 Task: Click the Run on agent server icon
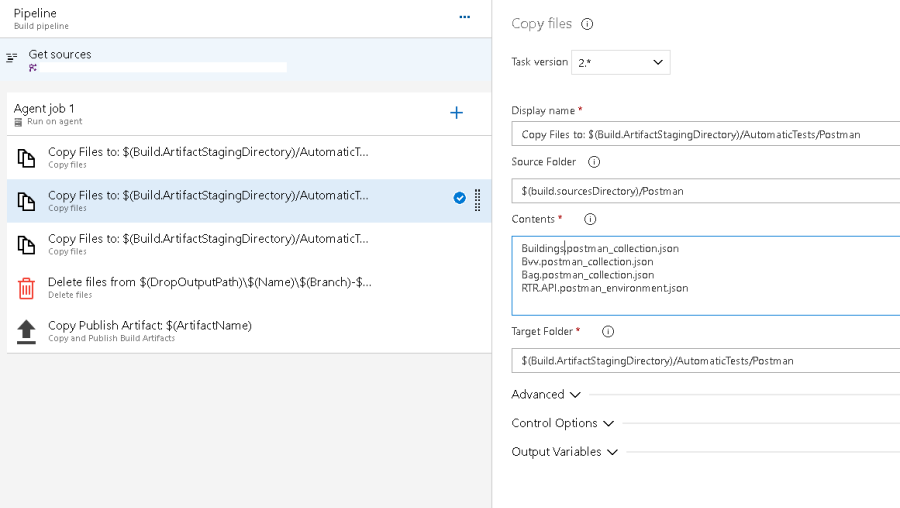point(18,122)
